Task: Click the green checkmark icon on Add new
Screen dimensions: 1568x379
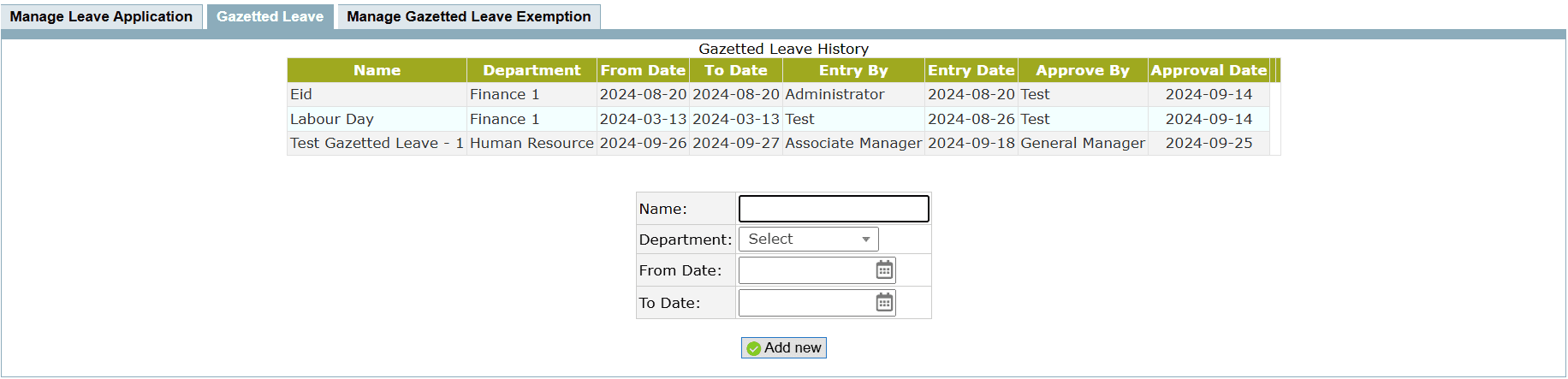Action: pos(754,348)
